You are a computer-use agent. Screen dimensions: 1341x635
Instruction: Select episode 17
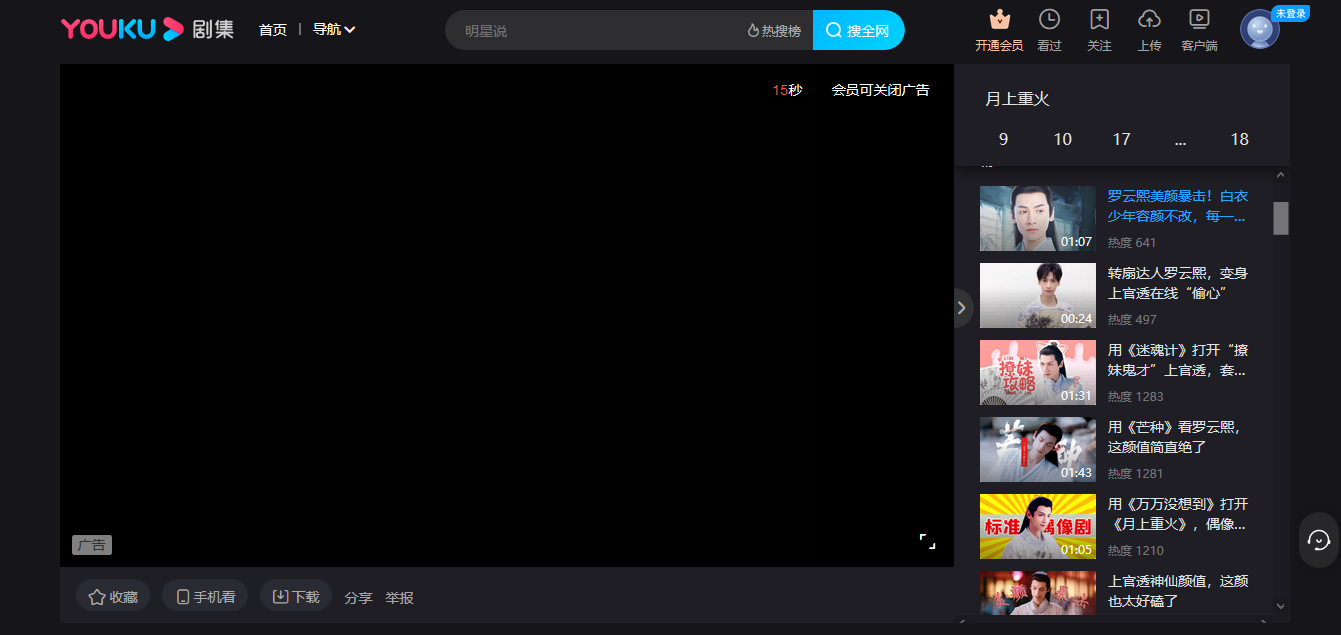coord(1121,140)
